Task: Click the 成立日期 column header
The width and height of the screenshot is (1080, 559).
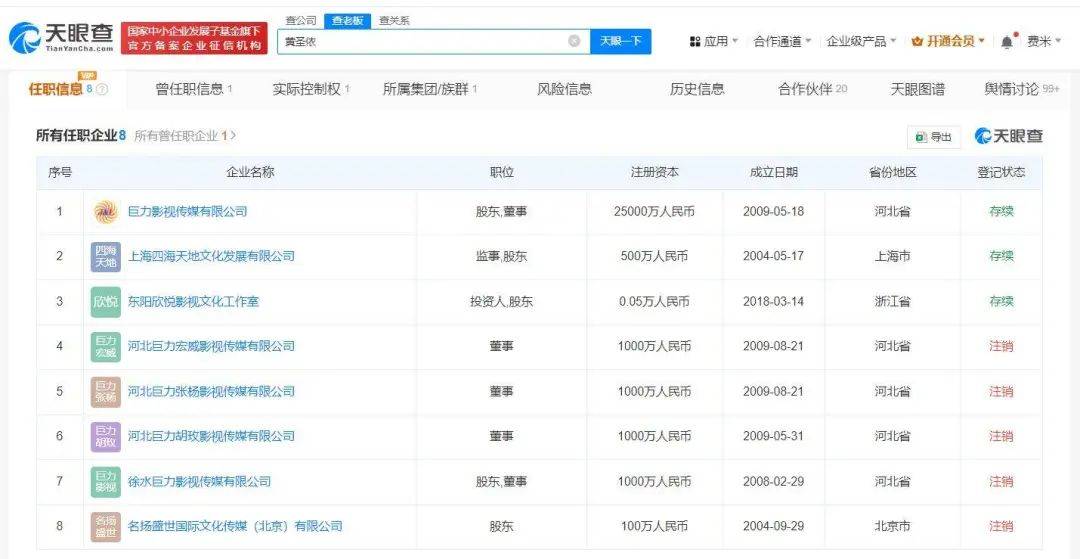Action: click(x=773, y=172)
